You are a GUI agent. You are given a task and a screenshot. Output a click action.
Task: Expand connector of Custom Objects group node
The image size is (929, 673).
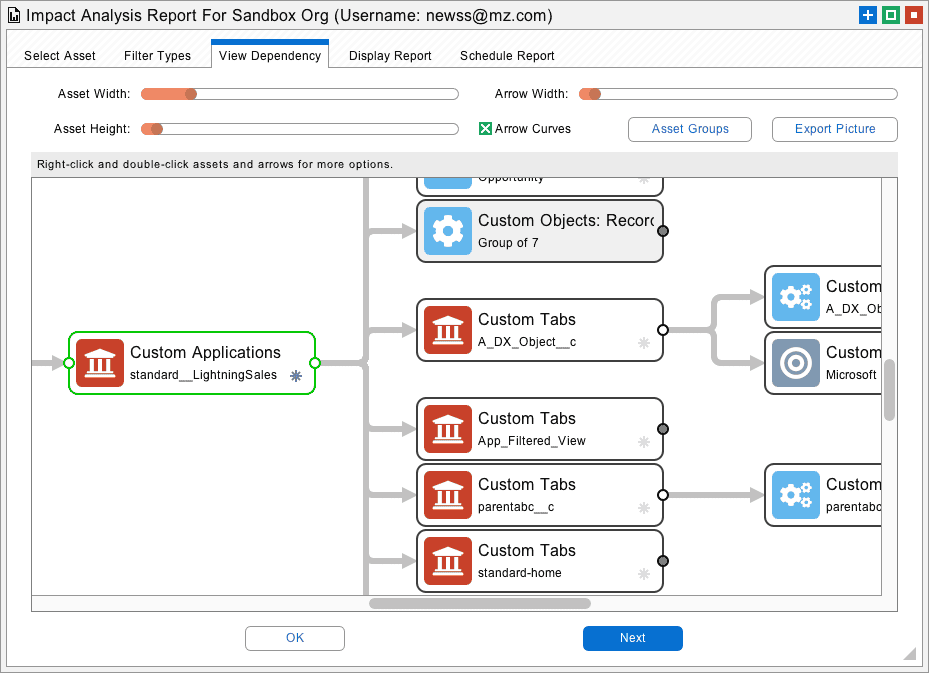click(x=663, y=231)
